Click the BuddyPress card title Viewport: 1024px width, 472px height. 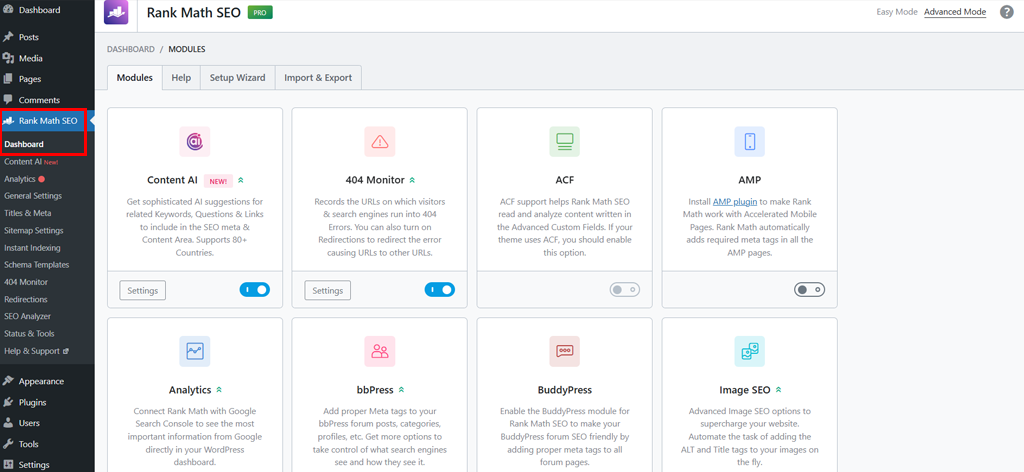[565, 390]
